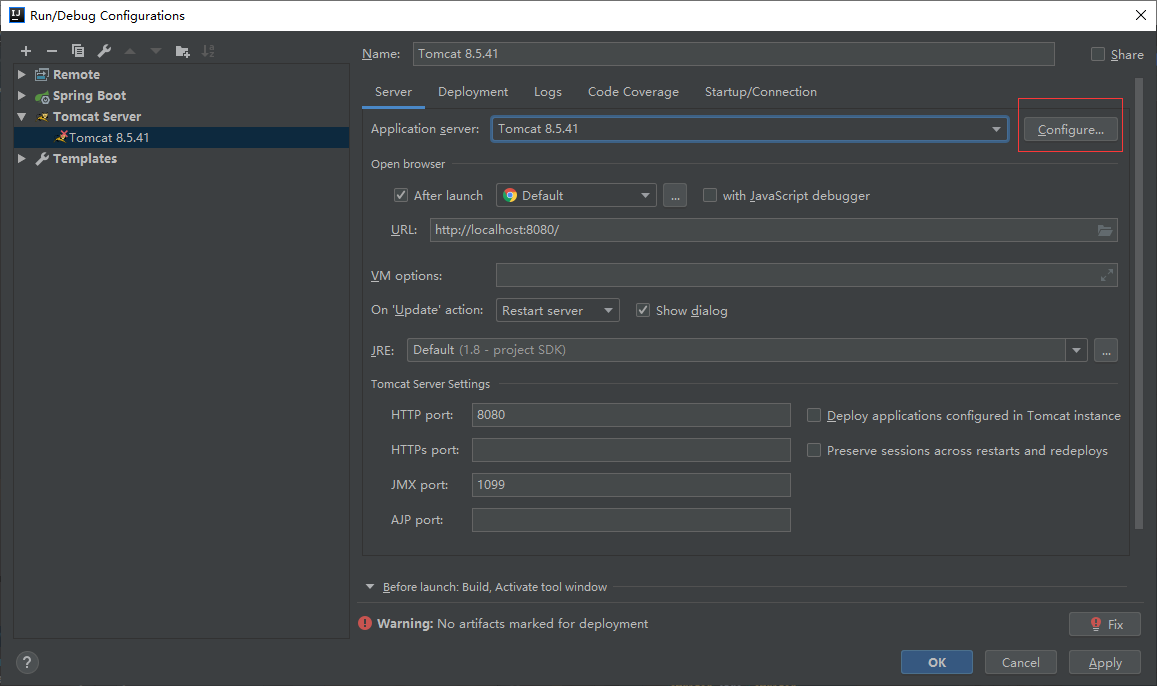Click the HTTPs port field
Image resolution: width=1157 pixels, height=686 pixels.
point(631,450)
